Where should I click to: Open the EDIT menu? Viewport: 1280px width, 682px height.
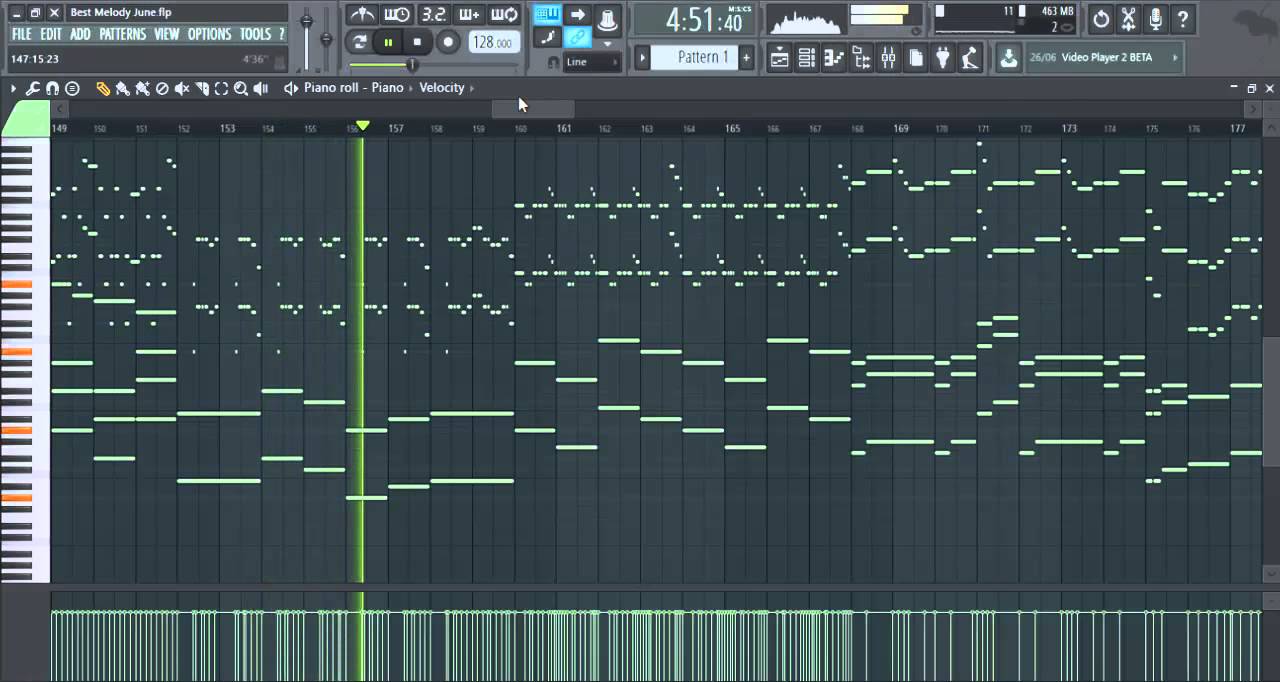click(x=51, y=34)
